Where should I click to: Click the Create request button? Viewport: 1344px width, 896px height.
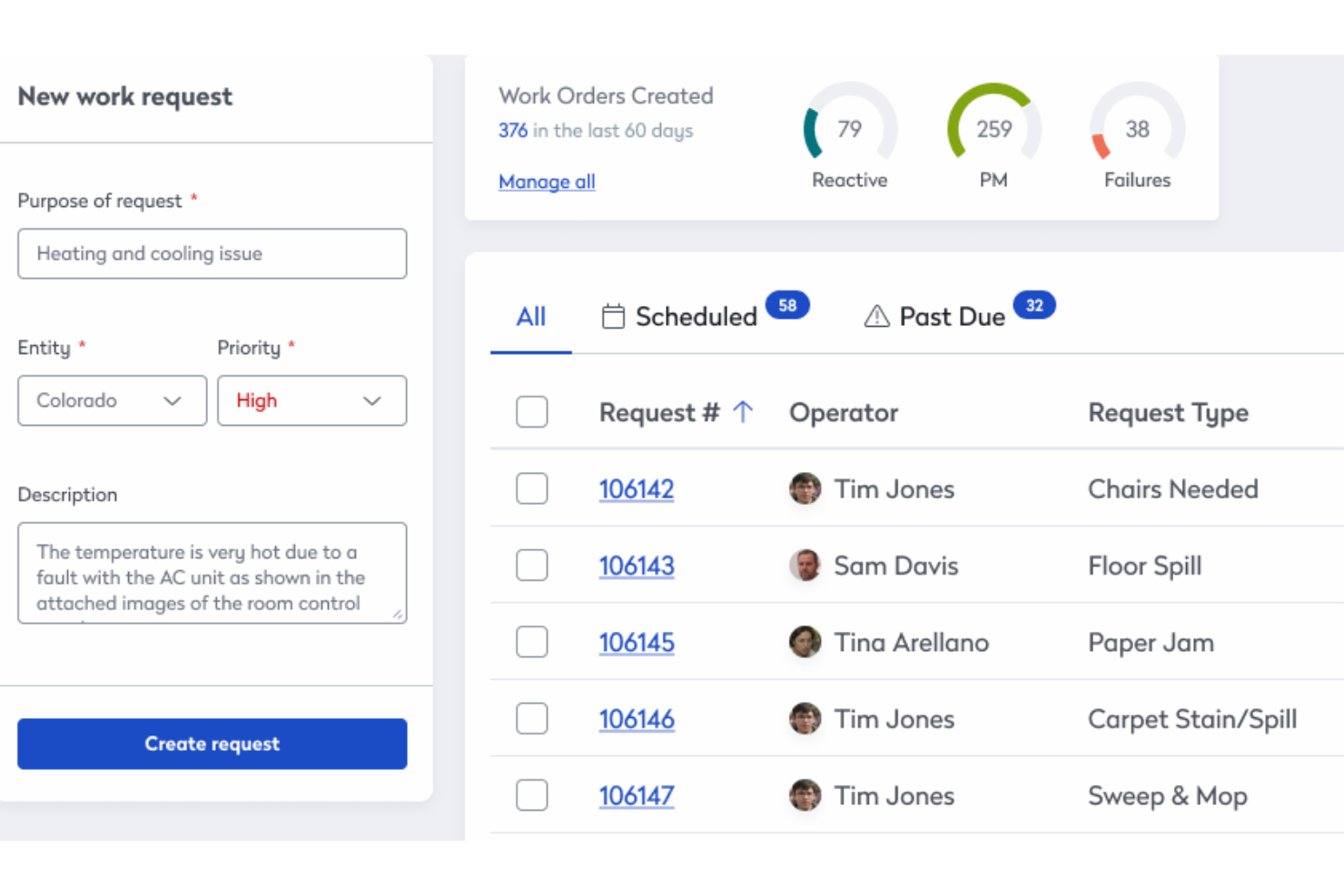[x=212, y=743]
